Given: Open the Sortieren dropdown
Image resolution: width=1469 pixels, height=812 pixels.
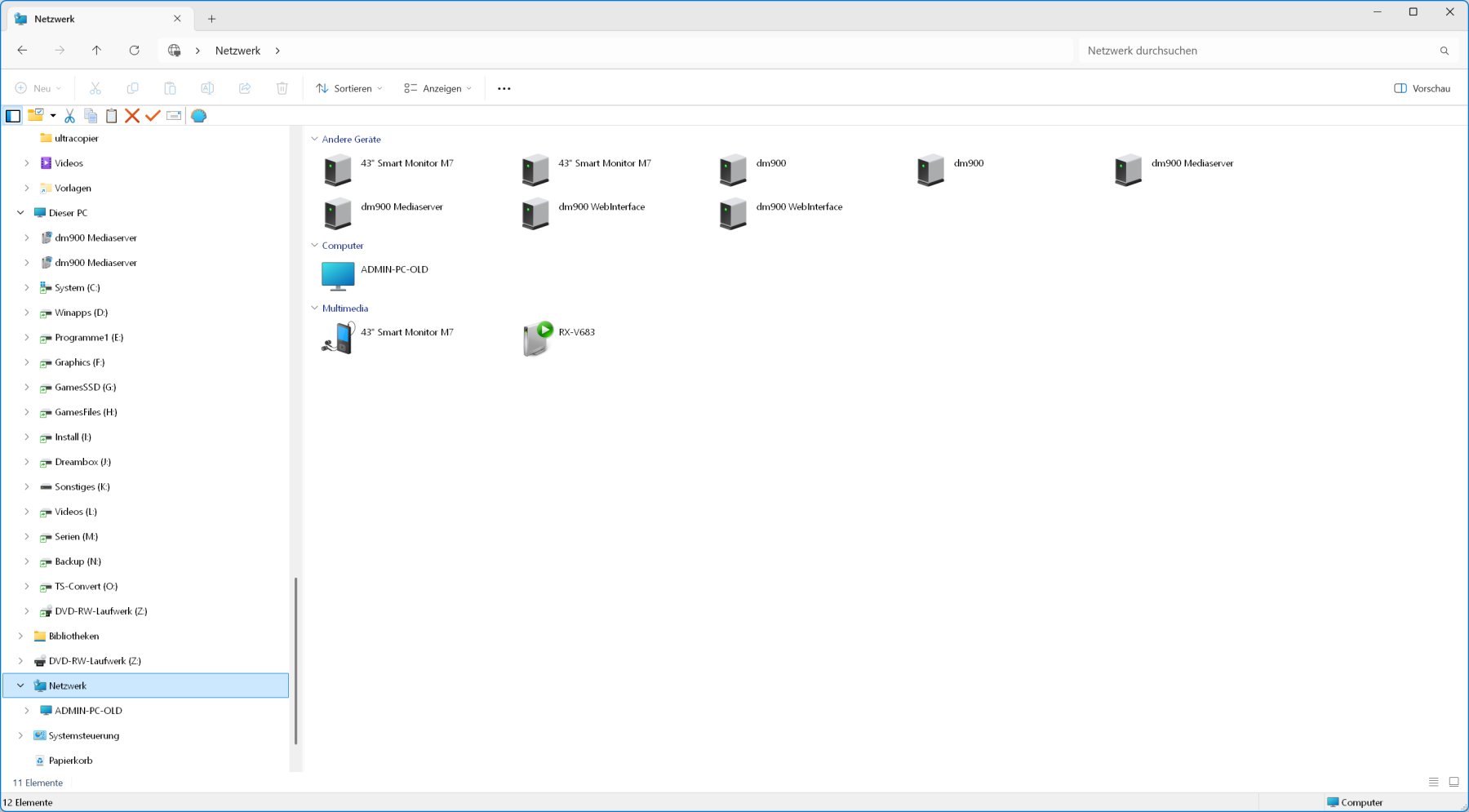Looking at the screenshot, I should tap(347, 88).
